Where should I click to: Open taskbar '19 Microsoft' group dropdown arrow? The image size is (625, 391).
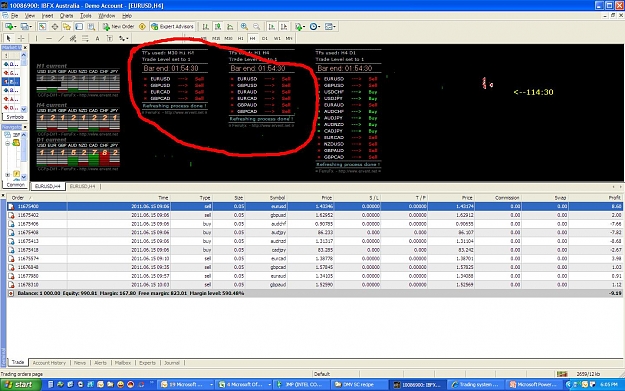(x=212, y=385)
